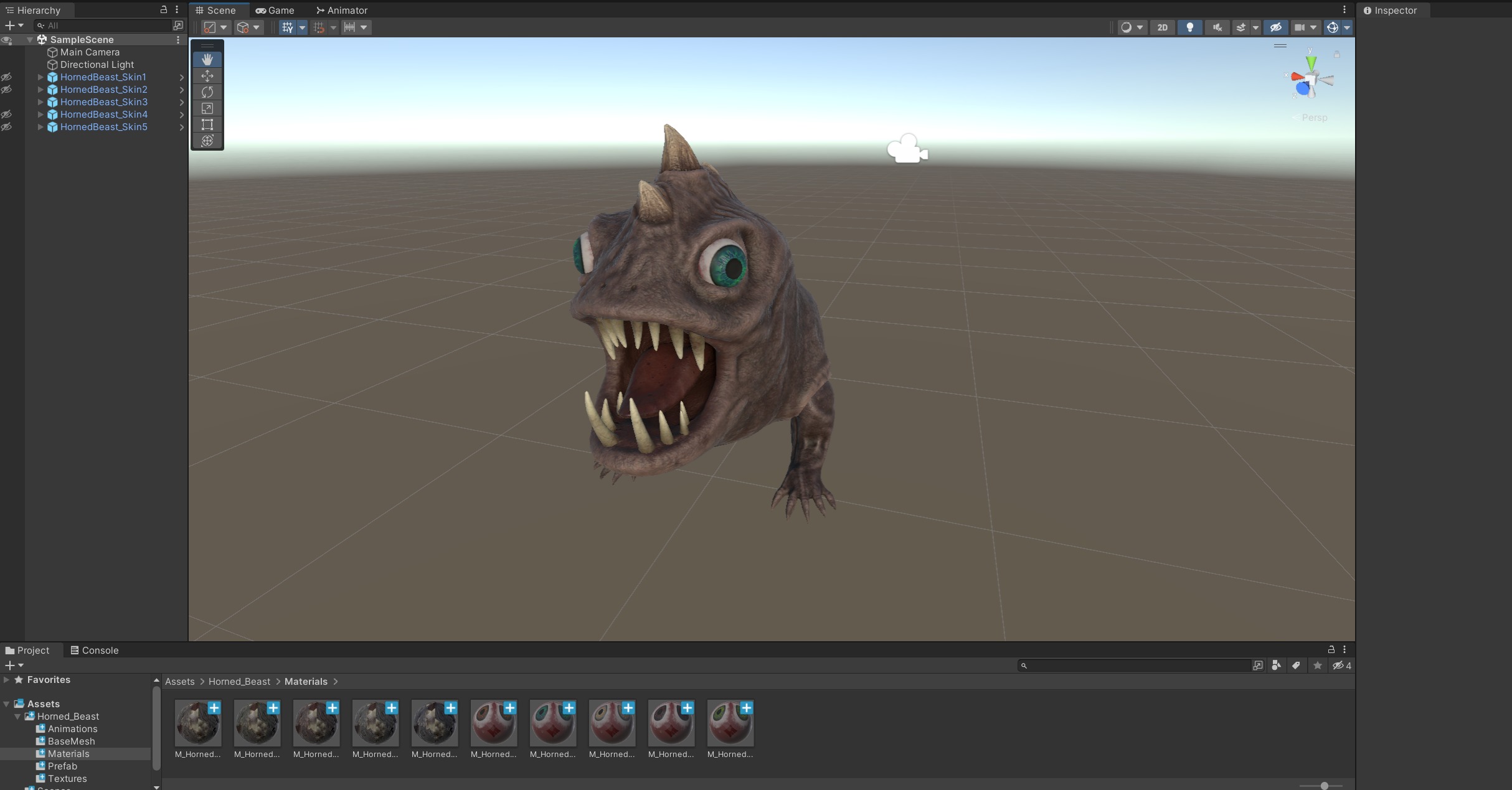Open Hierarchy panel more options menu
The height and width of the screenshot is (790, 1512).
tap(177, 9)
